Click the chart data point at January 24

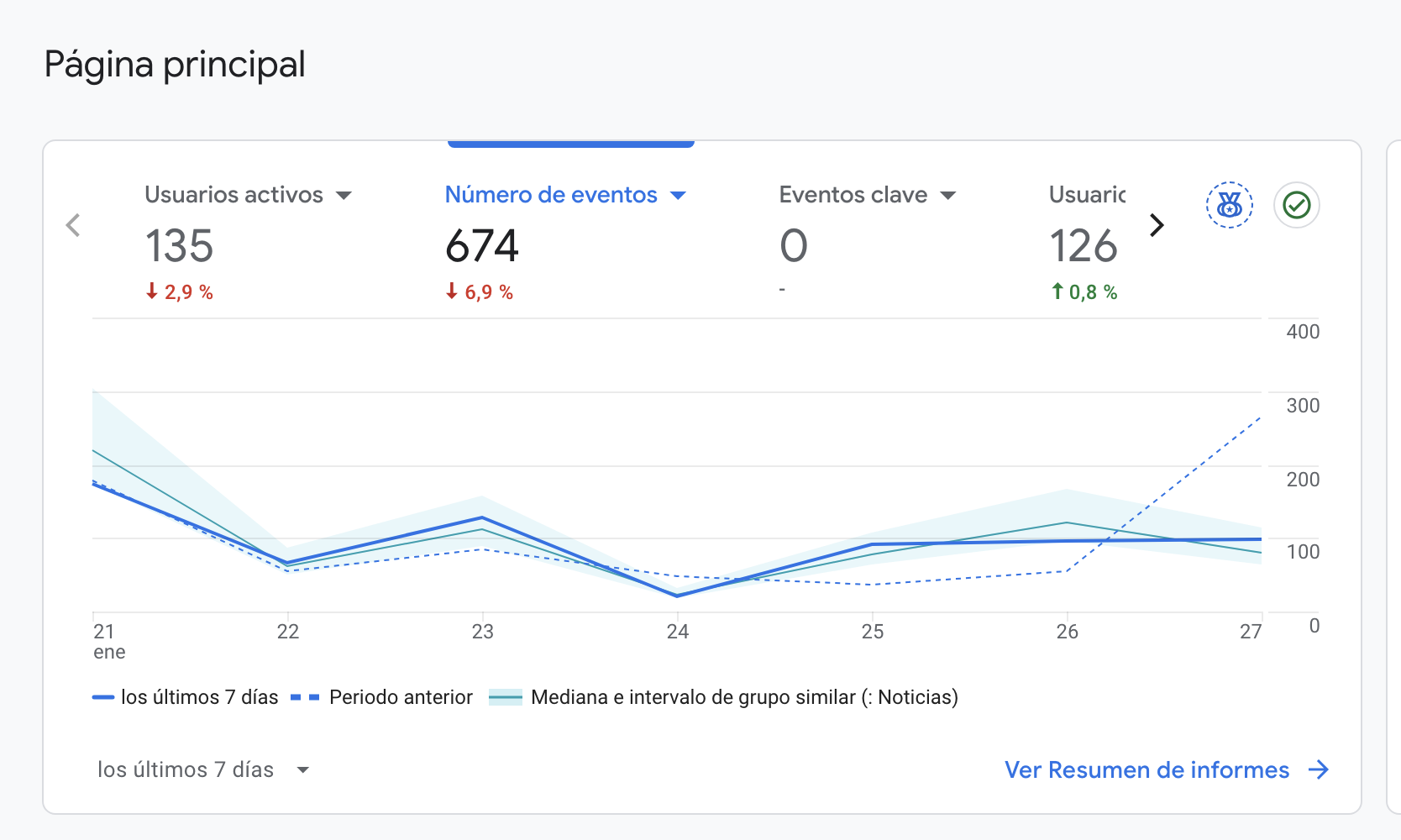(678, 596)
